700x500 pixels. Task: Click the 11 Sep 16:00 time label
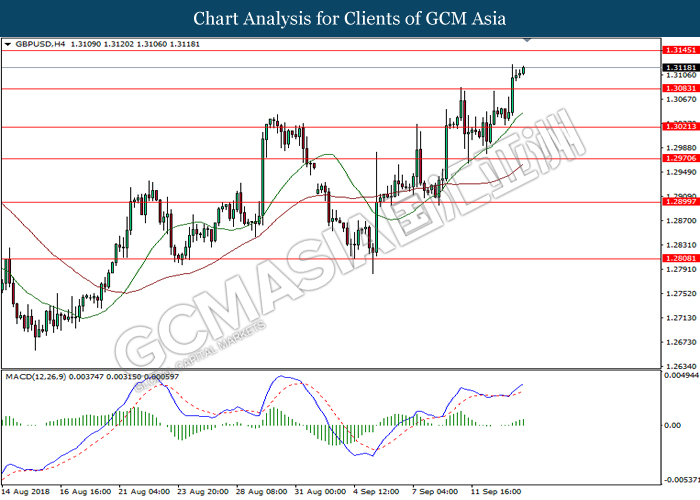[496, 492]
